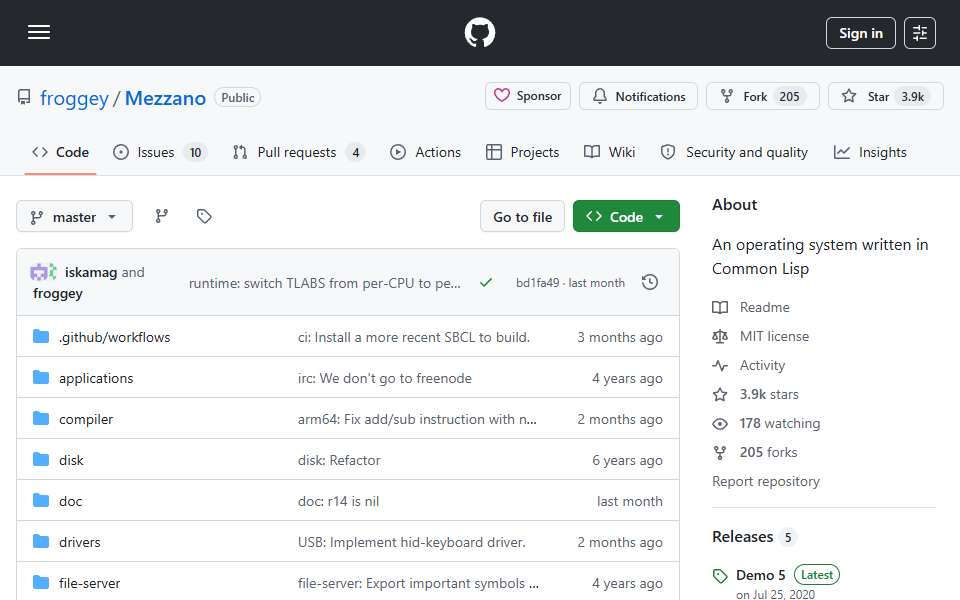Open the Pull requests tab
The width and height of the screenshot is (960, 600).
(299, 152)
